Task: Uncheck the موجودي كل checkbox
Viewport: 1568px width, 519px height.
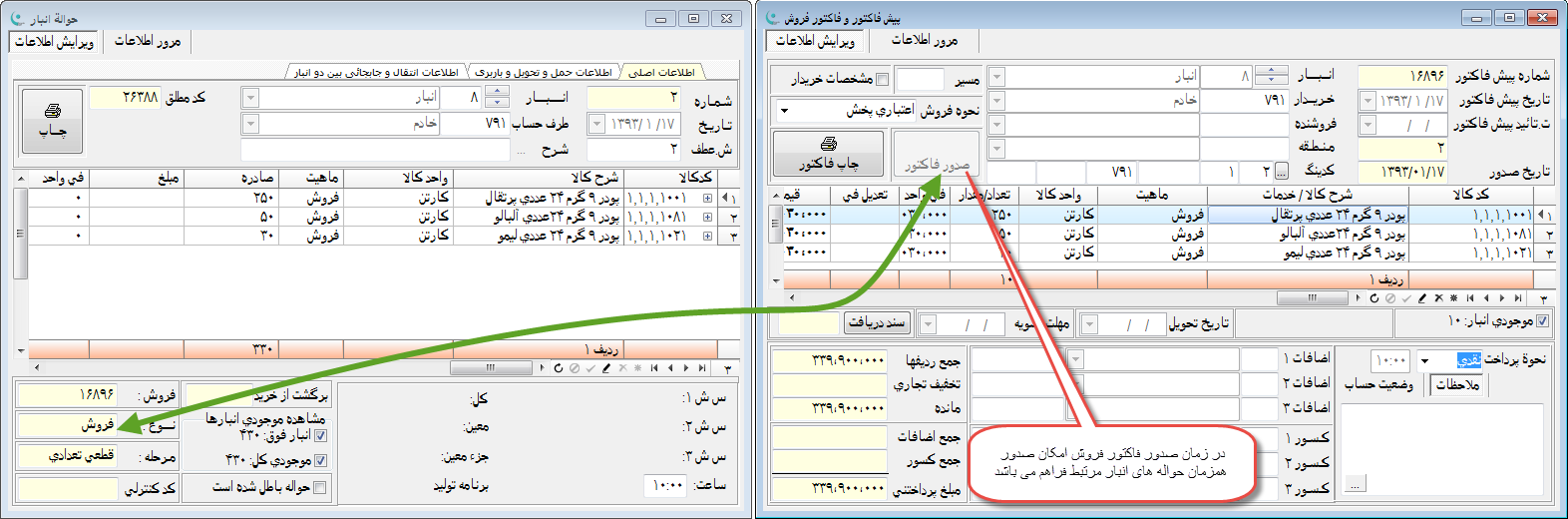Action: click(x=320, y=460)
